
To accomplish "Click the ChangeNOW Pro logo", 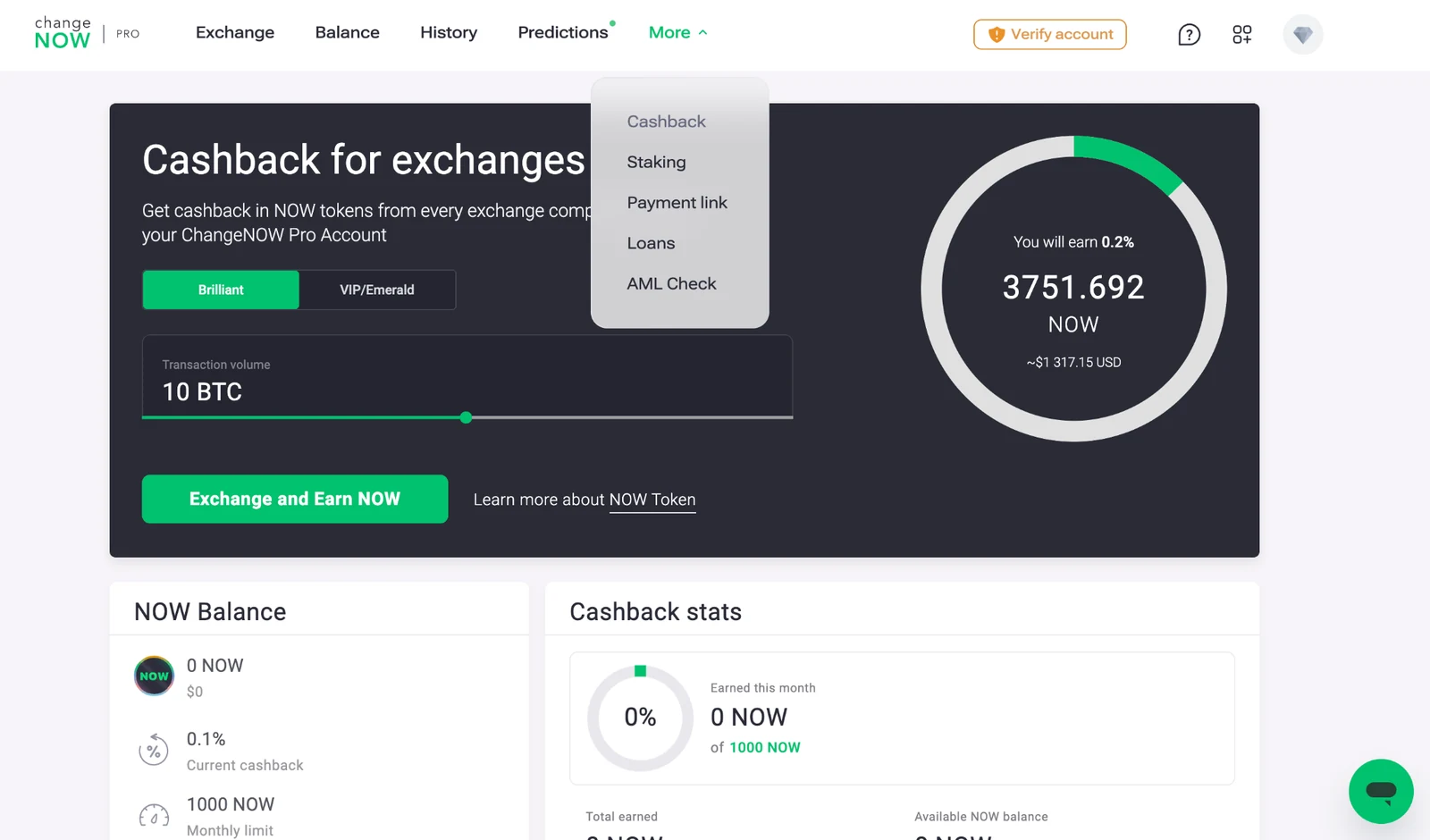I will [87, 33].
